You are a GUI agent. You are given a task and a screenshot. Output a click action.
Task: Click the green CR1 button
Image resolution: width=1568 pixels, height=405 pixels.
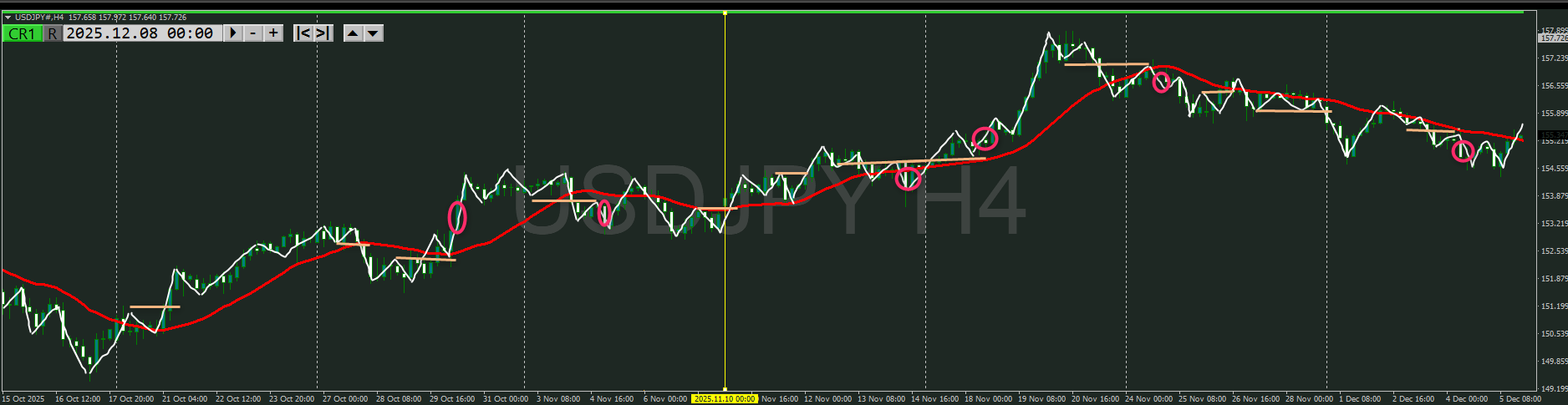point(23,33)
